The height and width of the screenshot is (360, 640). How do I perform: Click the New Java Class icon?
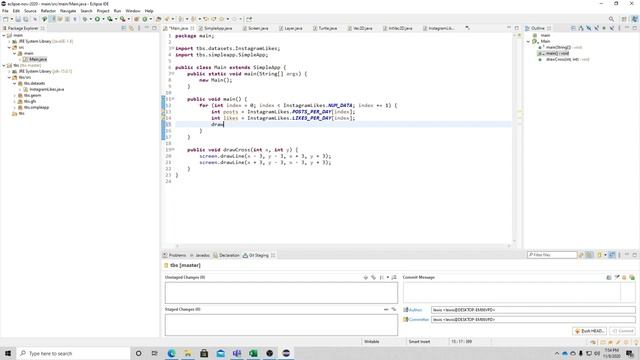click(144, 19)
